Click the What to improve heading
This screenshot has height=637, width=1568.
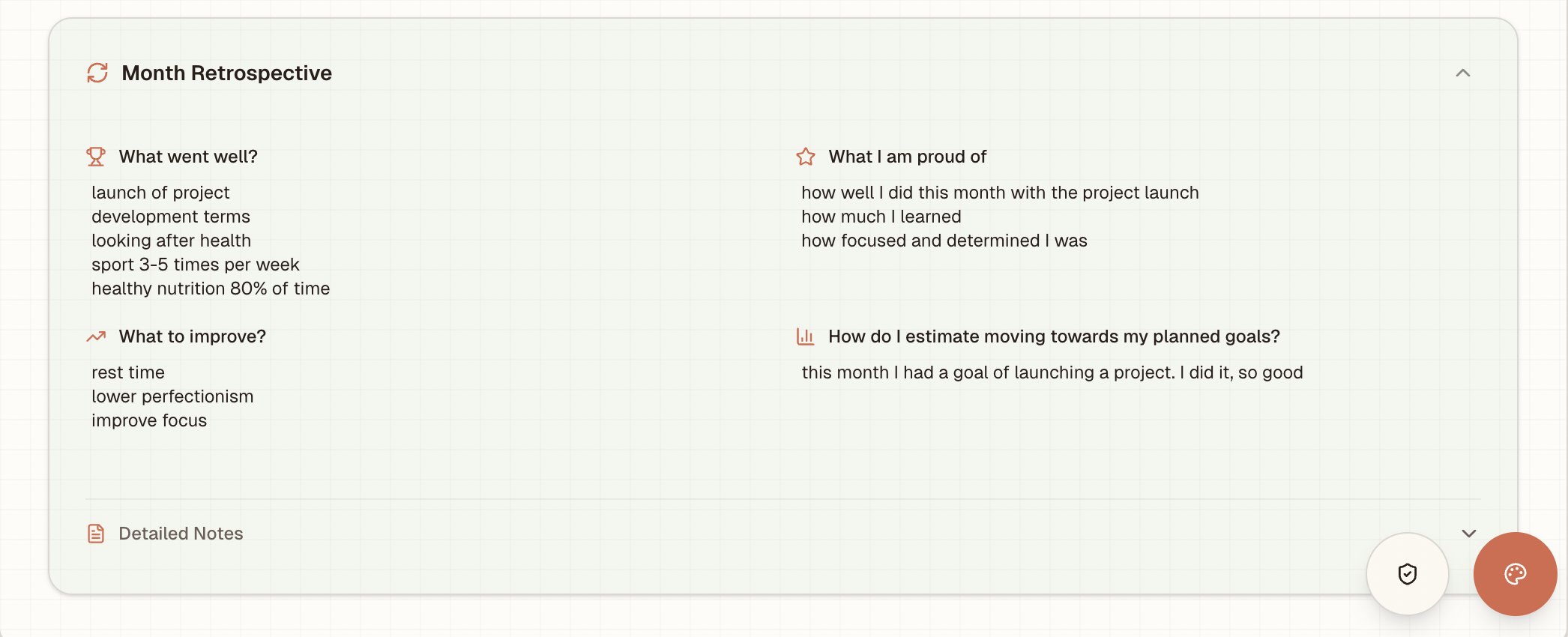tap(191, 336)
